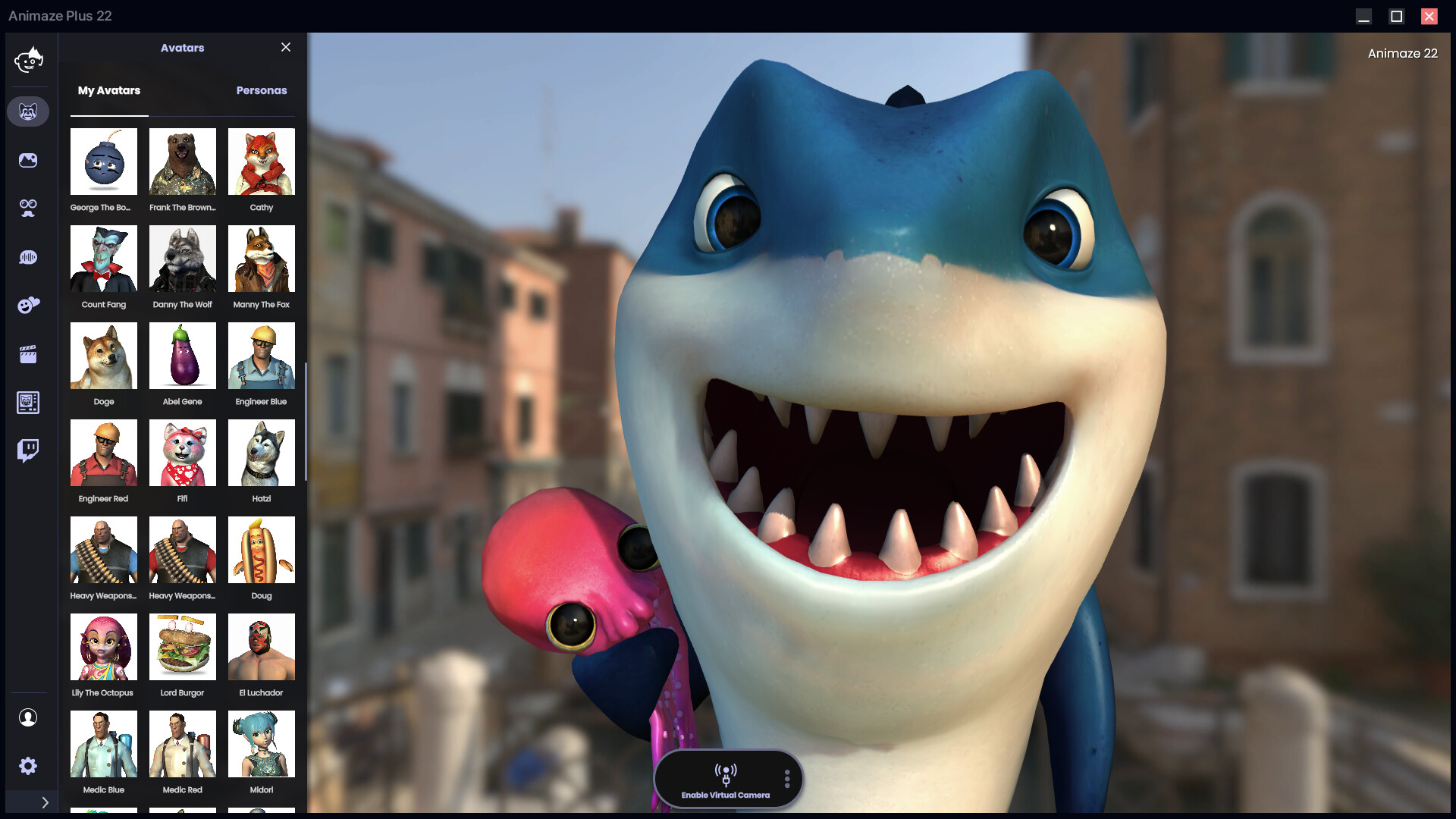The width and height of the screenshot is (1456, 819).
Task: Expand the three-dot menu near Virtual Camera
Action: 787,778
